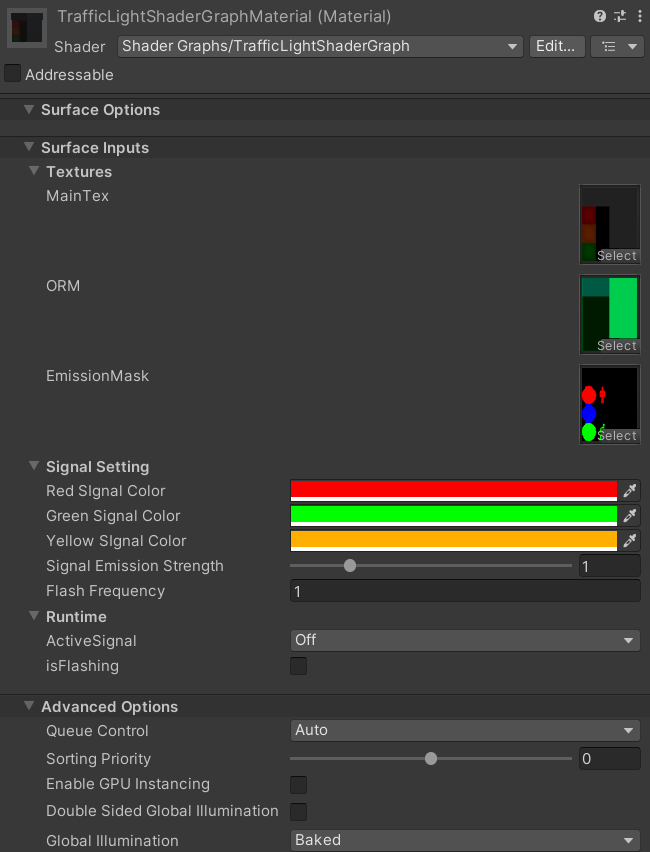The height and width of the screenshot is (852, 650).
Task: Collapse the Textures foldout
Action: coord(34,171)
